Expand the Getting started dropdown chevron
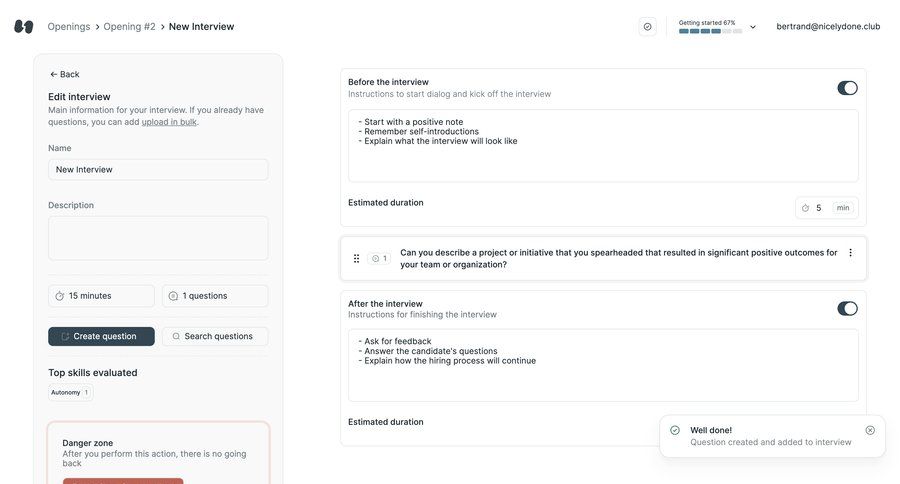 [x=753, y=27]
